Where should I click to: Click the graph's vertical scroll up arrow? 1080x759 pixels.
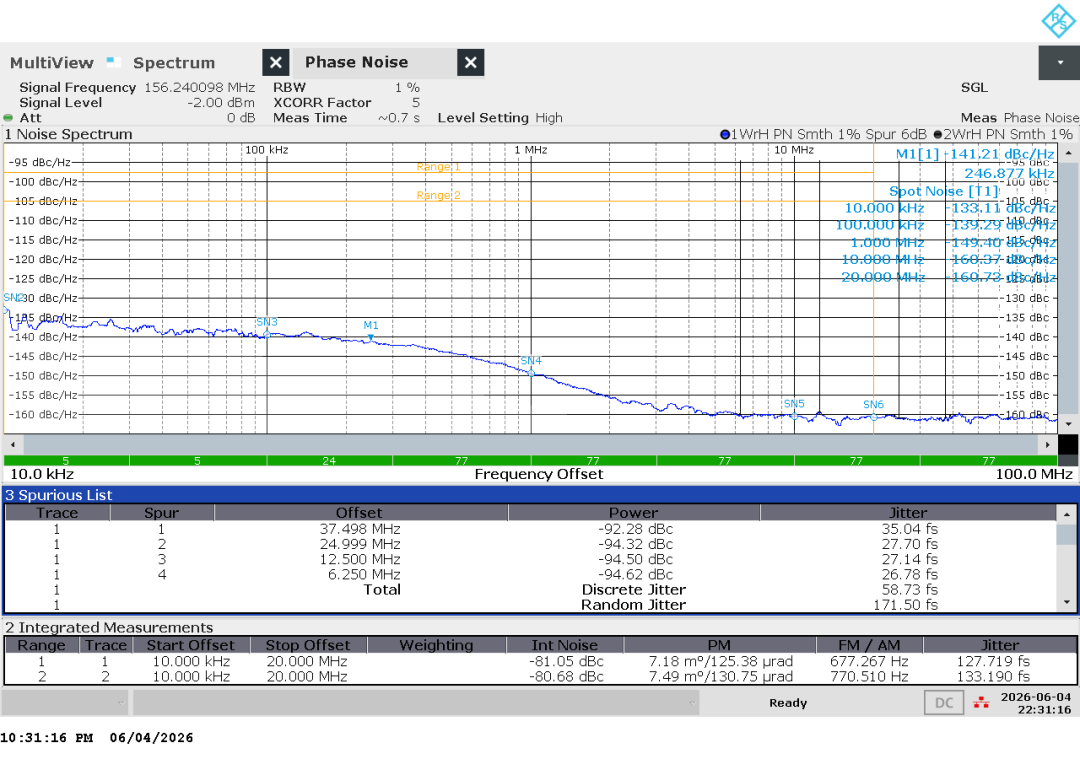pyautogui.click(x=1068, y=152)
